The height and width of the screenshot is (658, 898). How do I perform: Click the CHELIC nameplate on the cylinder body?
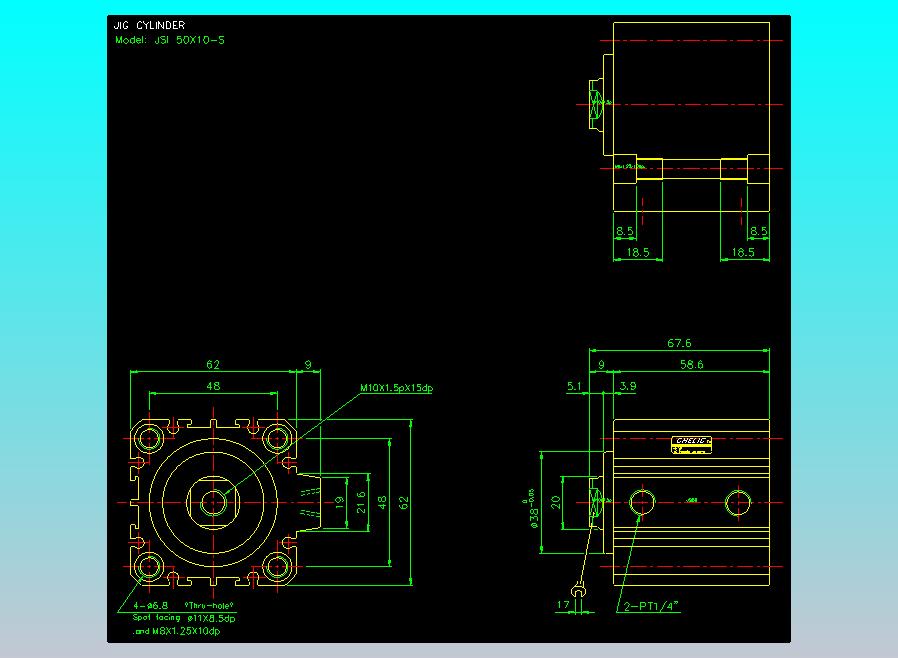click(x=692, y=440)
